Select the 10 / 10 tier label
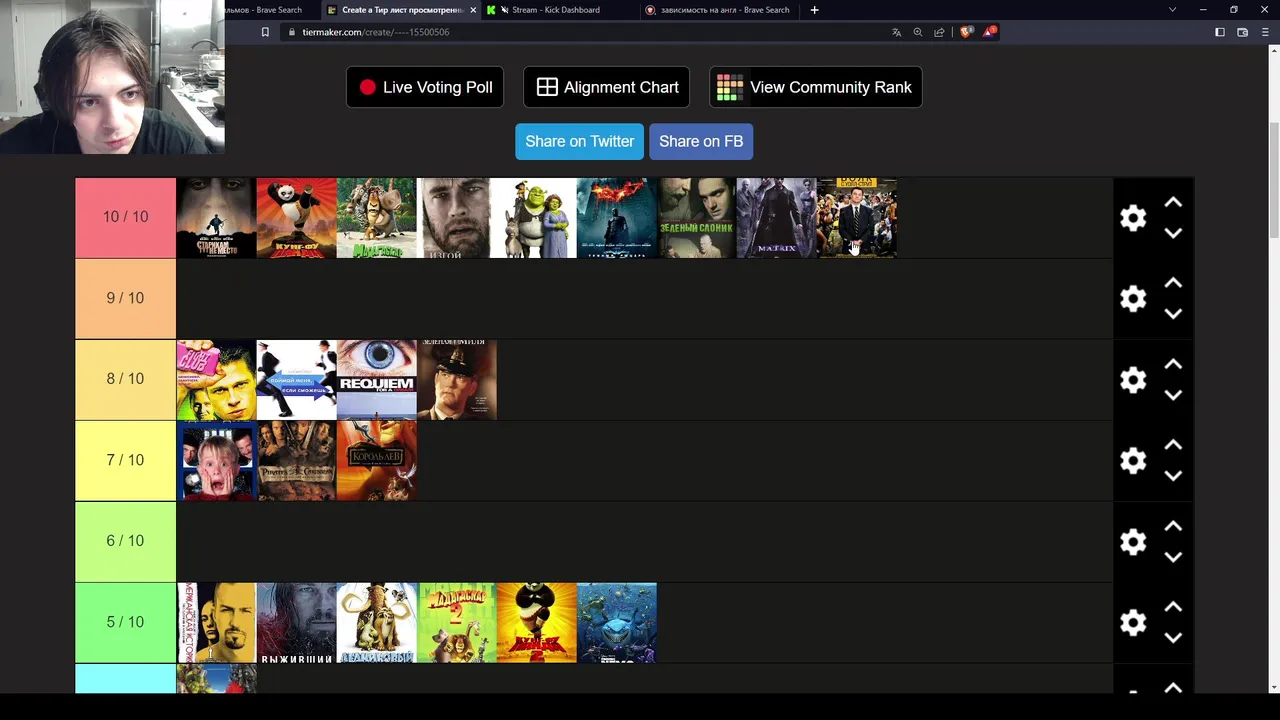 pyautogui.click(x=125, y=218)
